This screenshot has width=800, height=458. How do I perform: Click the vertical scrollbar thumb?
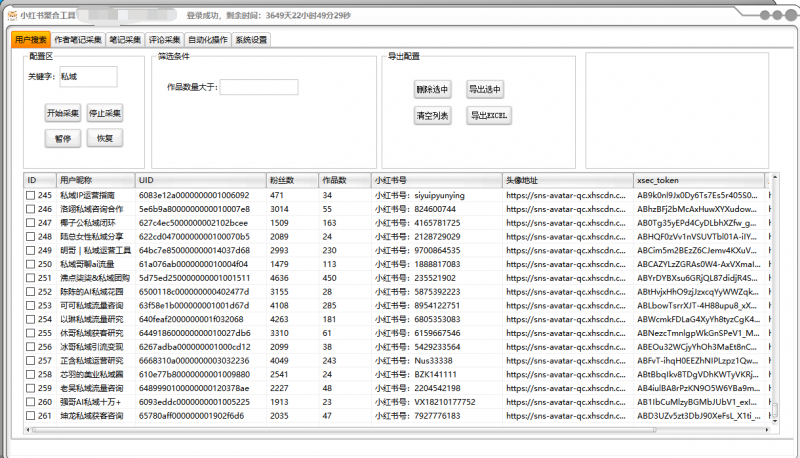[775, 410]
